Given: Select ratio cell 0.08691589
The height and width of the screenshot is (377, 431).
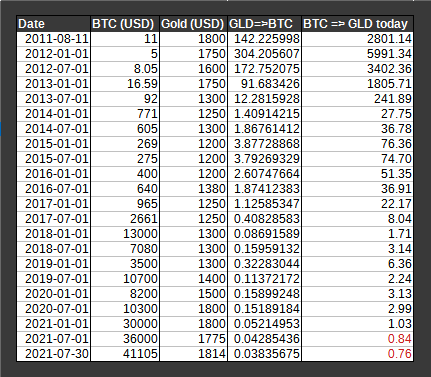Looking at the screenshot, I should tap(265, 234).
